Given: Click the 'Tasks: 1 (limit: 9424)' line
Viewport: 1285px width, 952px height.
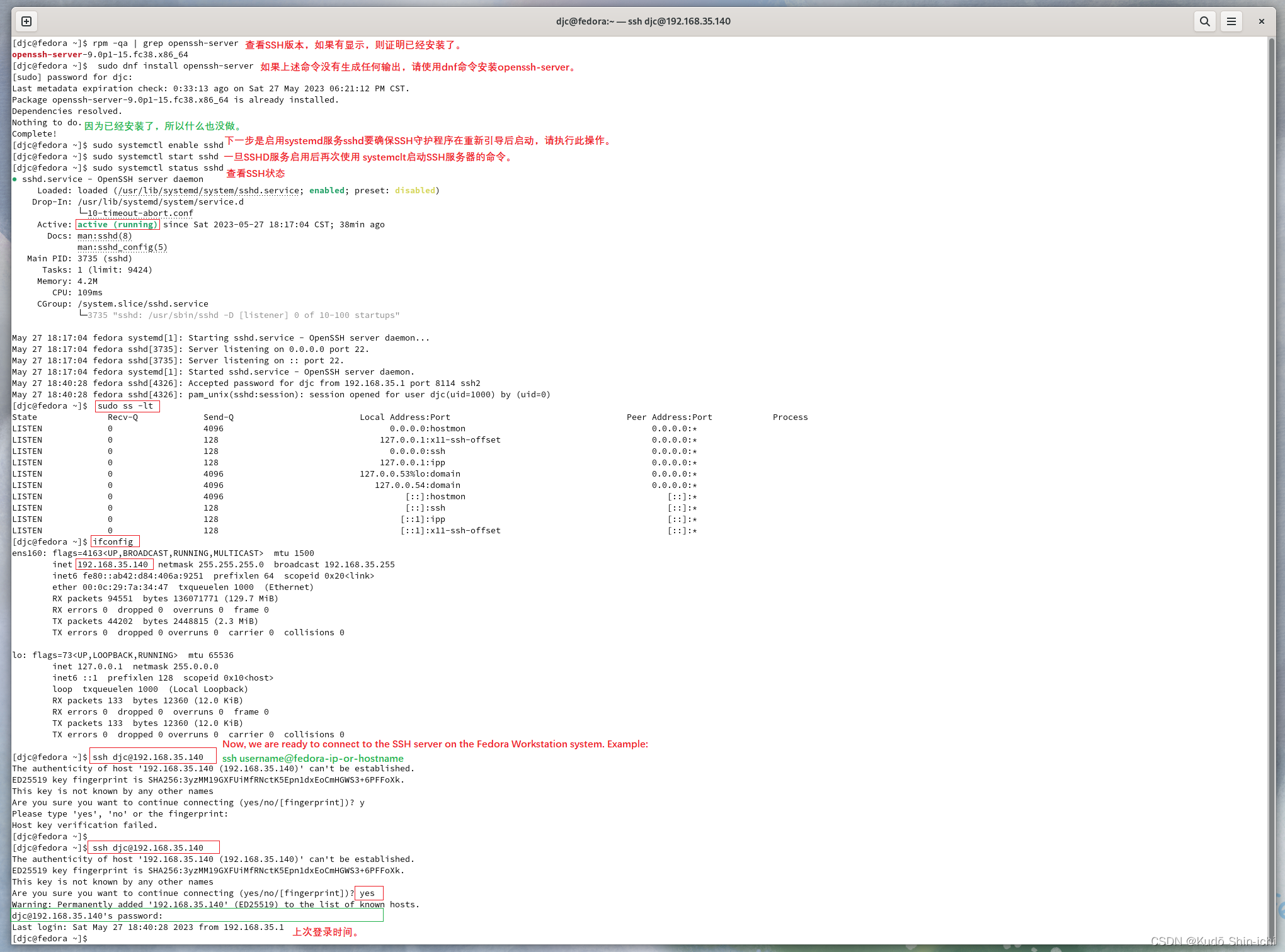Looking at the screenshot, I should [97, 270].
